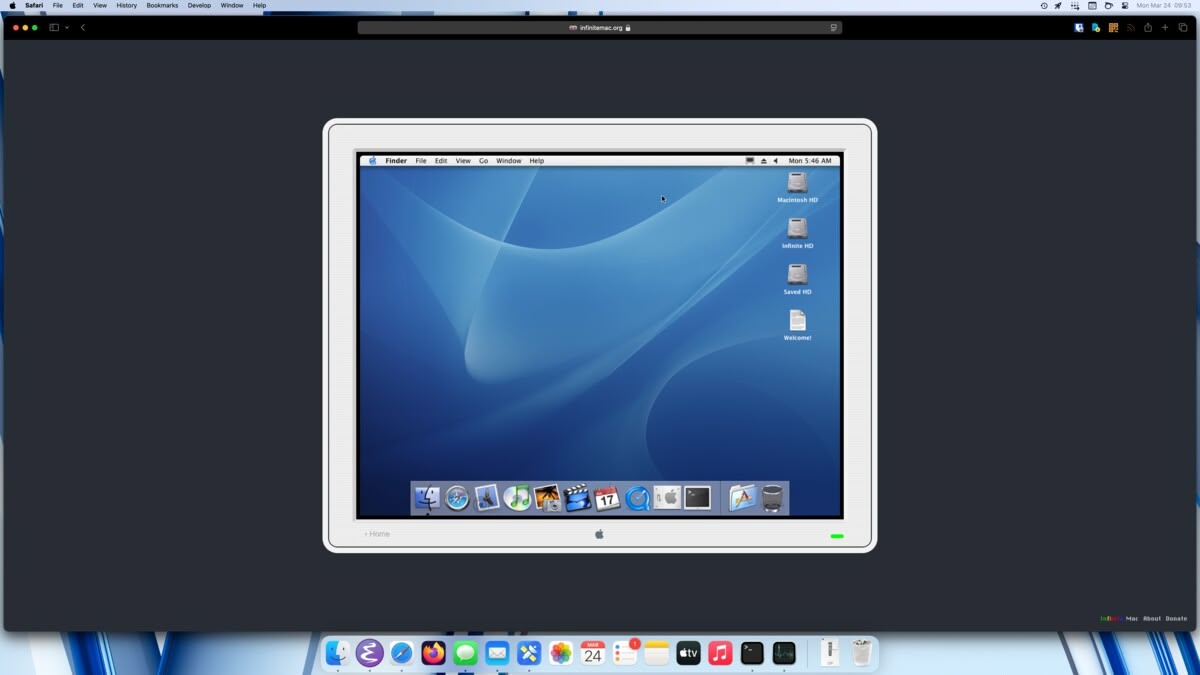Open Firefox from the macOS dock
The width and height of the screenshot is (1200, 675).
click(x=433, y=653)
